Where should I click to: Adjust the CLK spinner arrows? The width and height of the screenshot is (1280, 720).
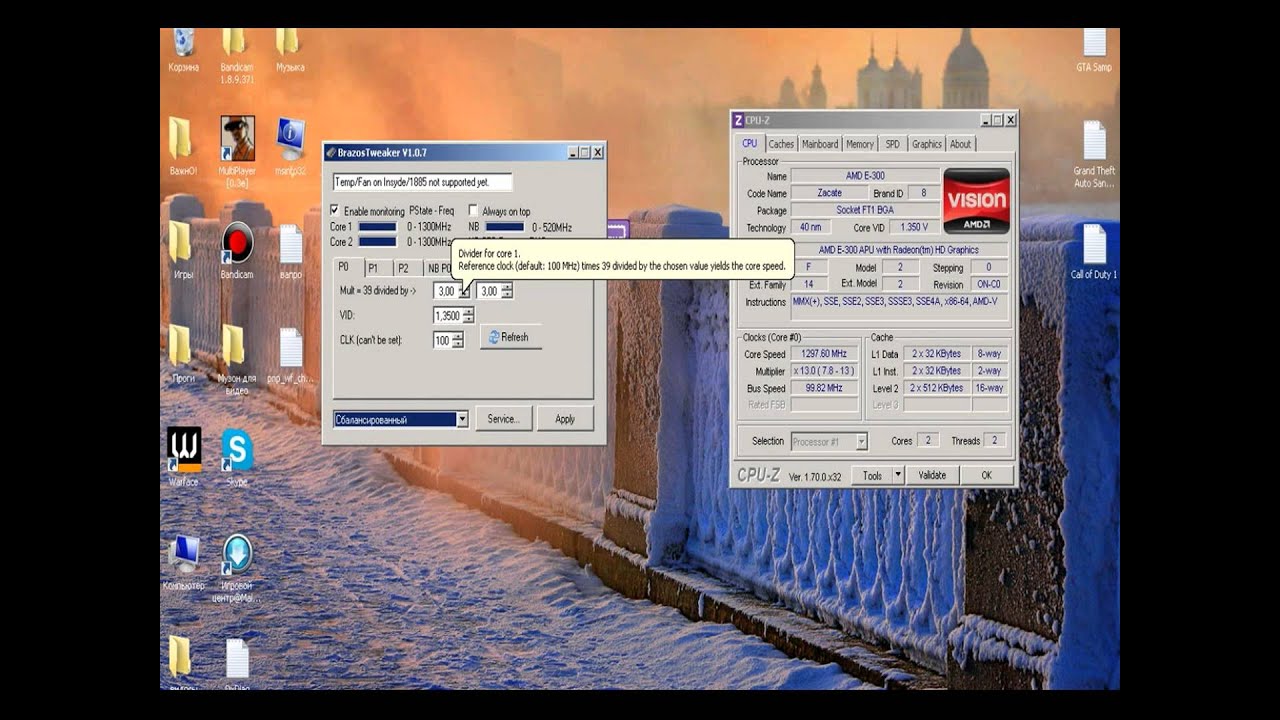tap(457, 340)
